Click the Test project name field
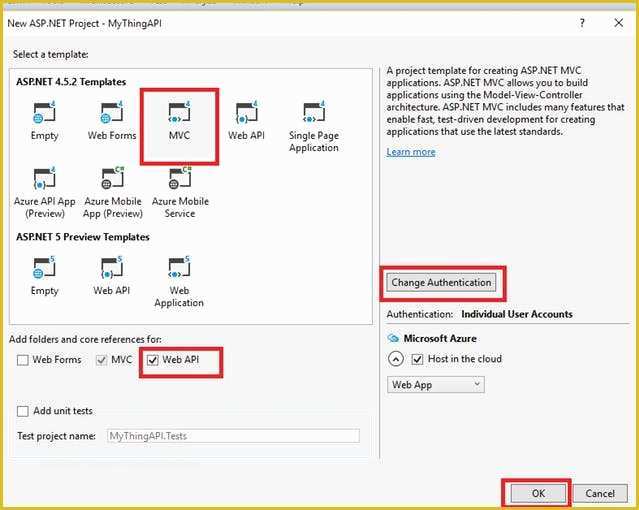 [x=233, y=436]
